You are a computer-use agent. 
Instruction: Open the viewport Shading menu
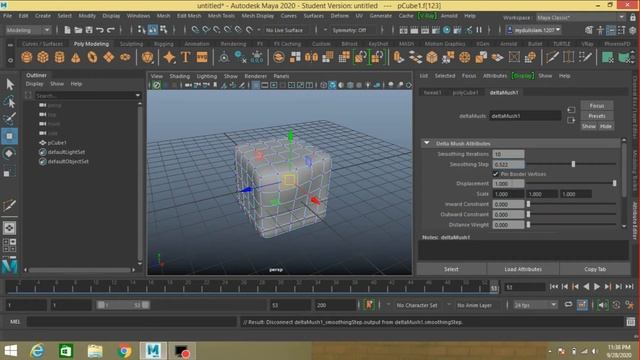click(180, 76)
